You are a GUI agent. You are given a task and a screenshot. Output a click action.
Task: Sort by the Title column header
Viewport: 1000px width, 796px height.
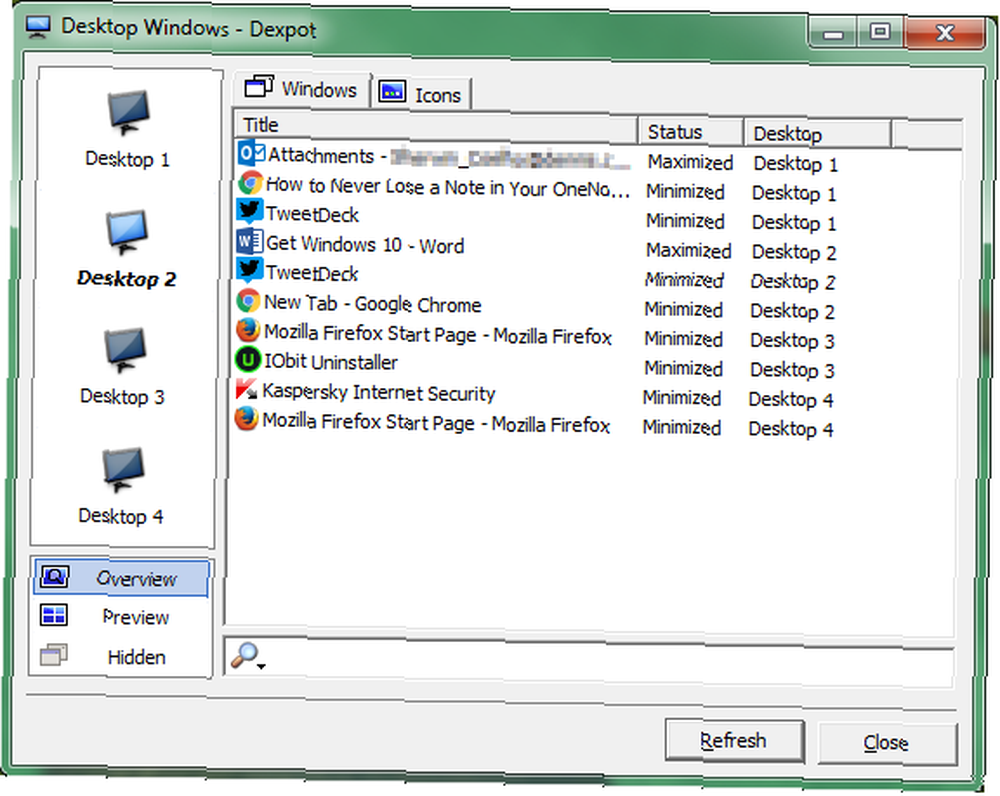coord(437,126)
